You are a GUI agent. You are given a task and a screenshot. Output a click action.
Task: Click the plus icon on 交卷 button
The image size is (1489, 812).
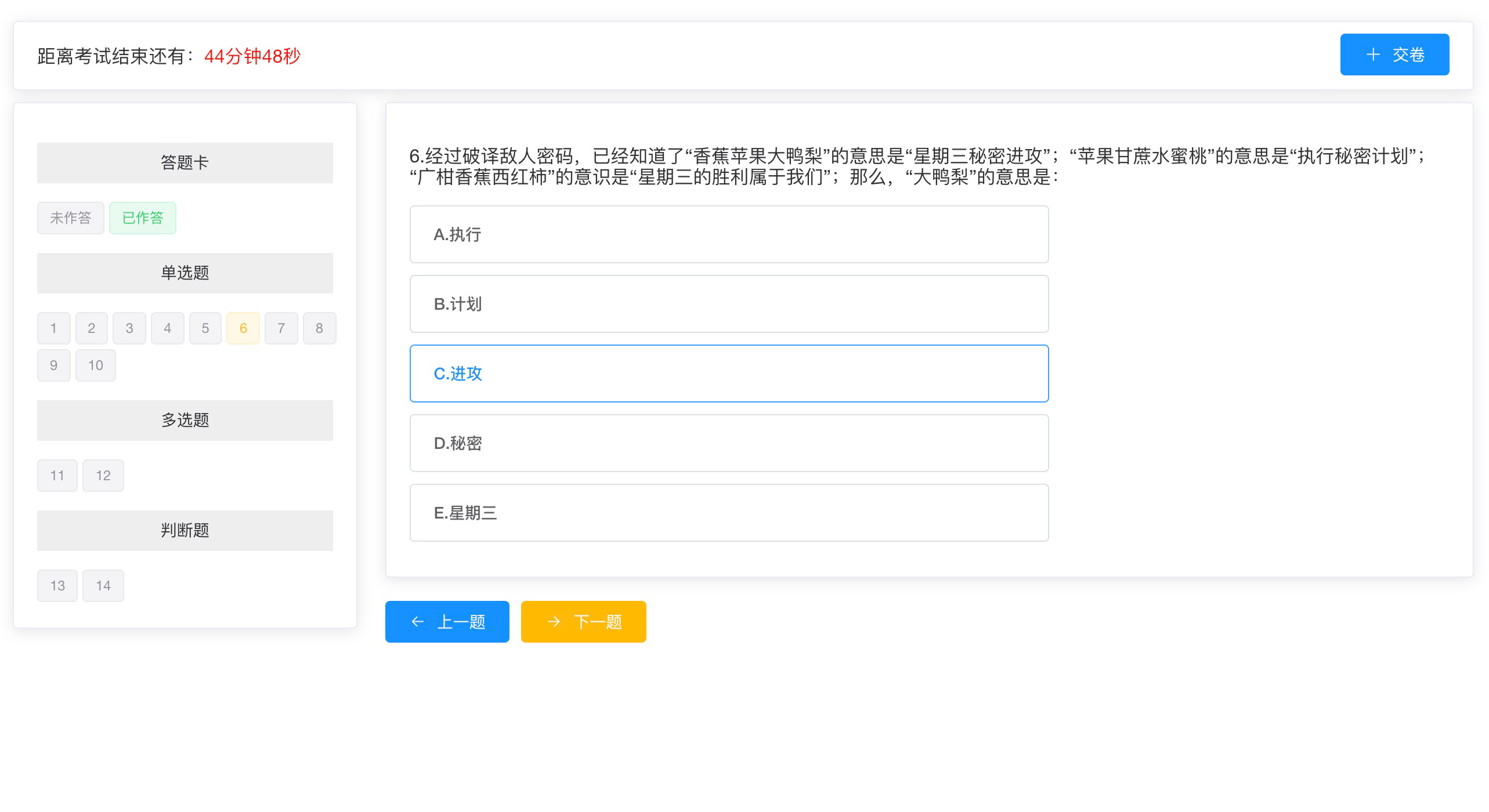click(x=1373, y=54)
